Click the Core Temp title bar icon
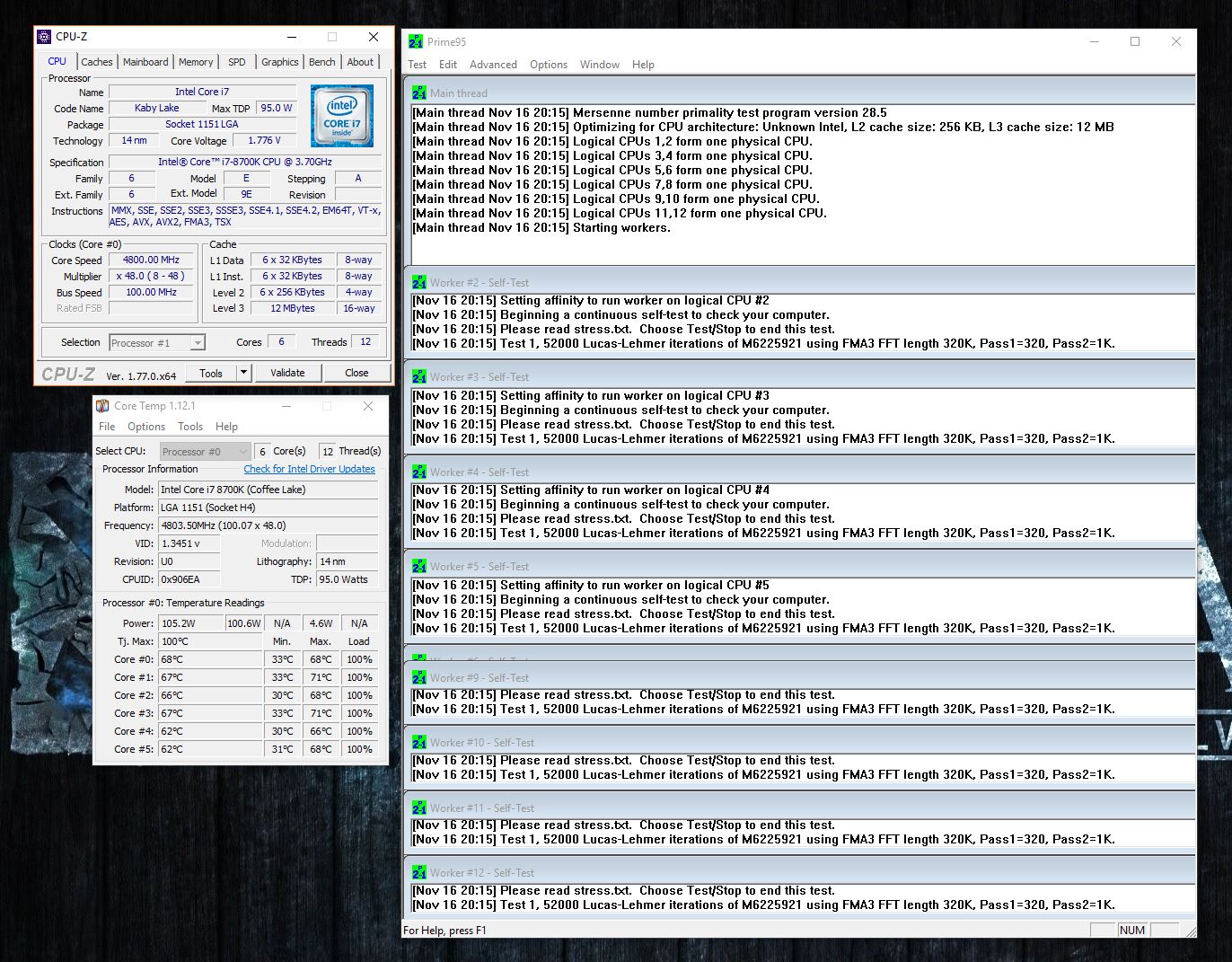The height and width of the screenshot is (962, 1232). point(102,406)
